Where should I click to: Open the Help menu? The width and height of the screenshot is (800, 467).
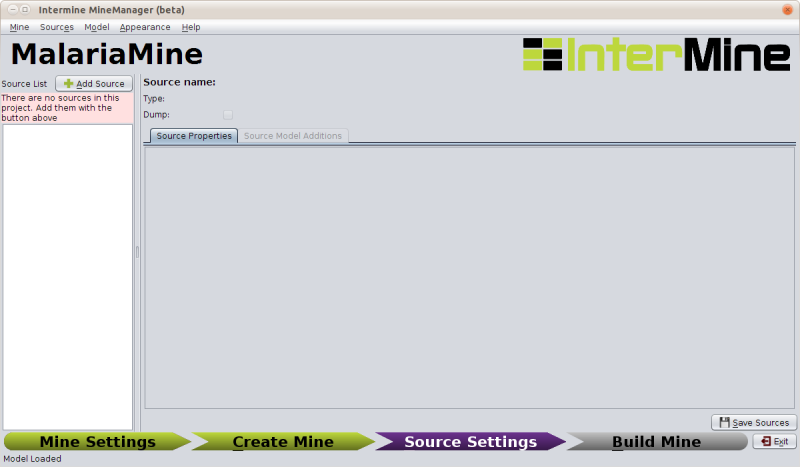click(191, 27)
